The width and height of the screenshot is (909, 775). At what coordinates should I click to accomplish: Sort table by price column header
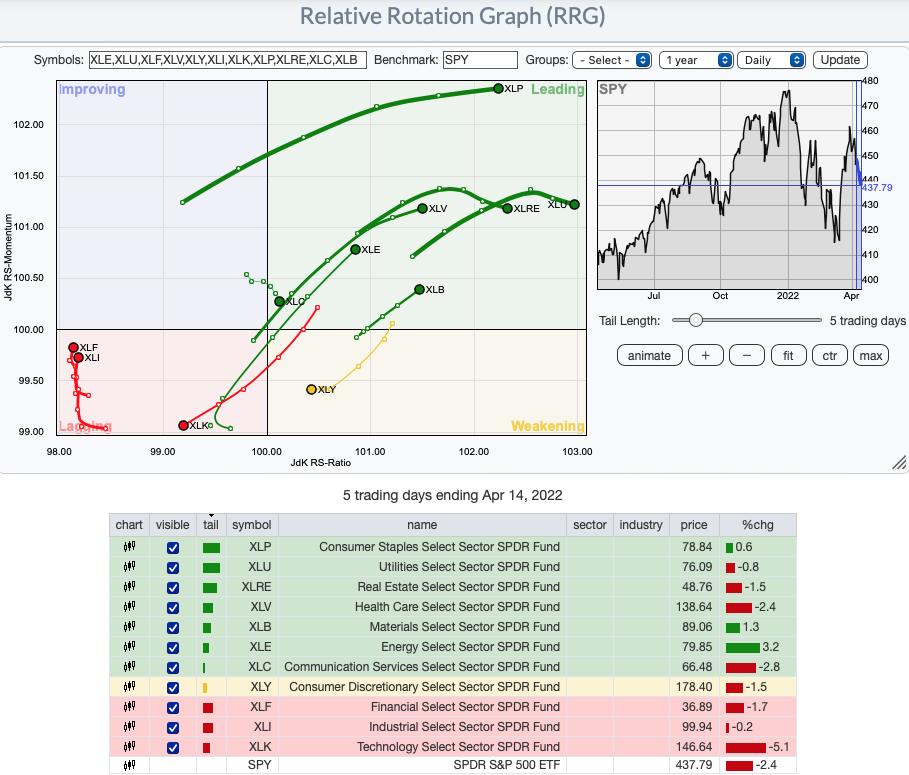(x=694, y=525)
